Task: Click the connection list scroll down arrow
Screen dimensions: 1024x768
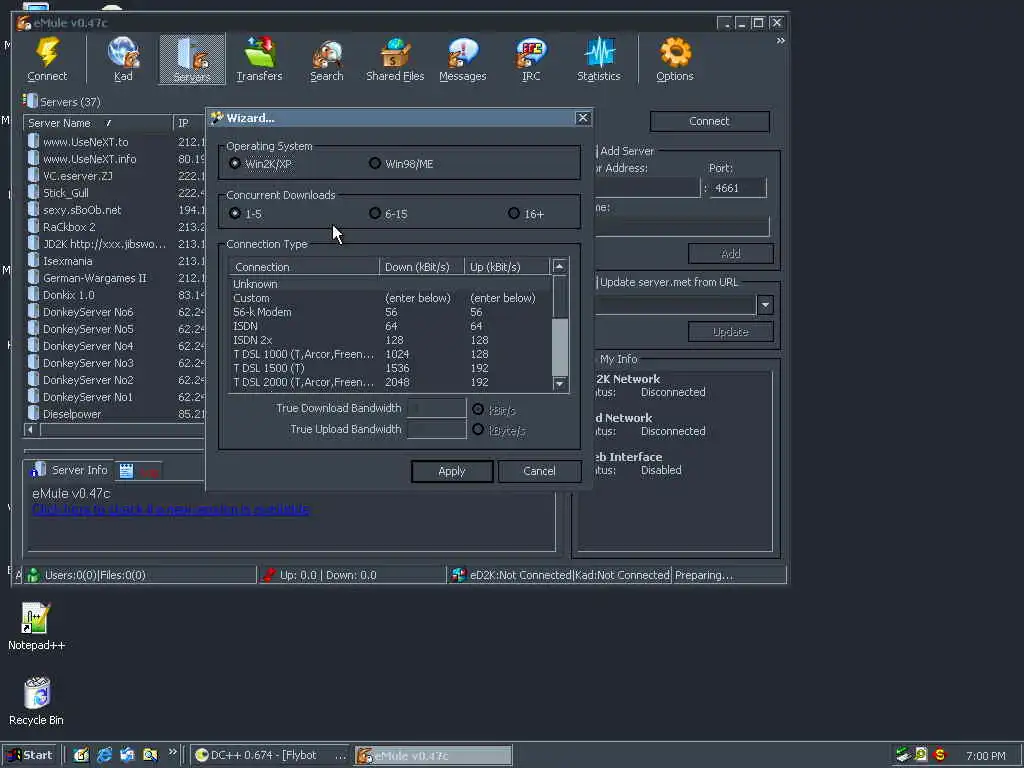Action: click(x=560, y=384)
